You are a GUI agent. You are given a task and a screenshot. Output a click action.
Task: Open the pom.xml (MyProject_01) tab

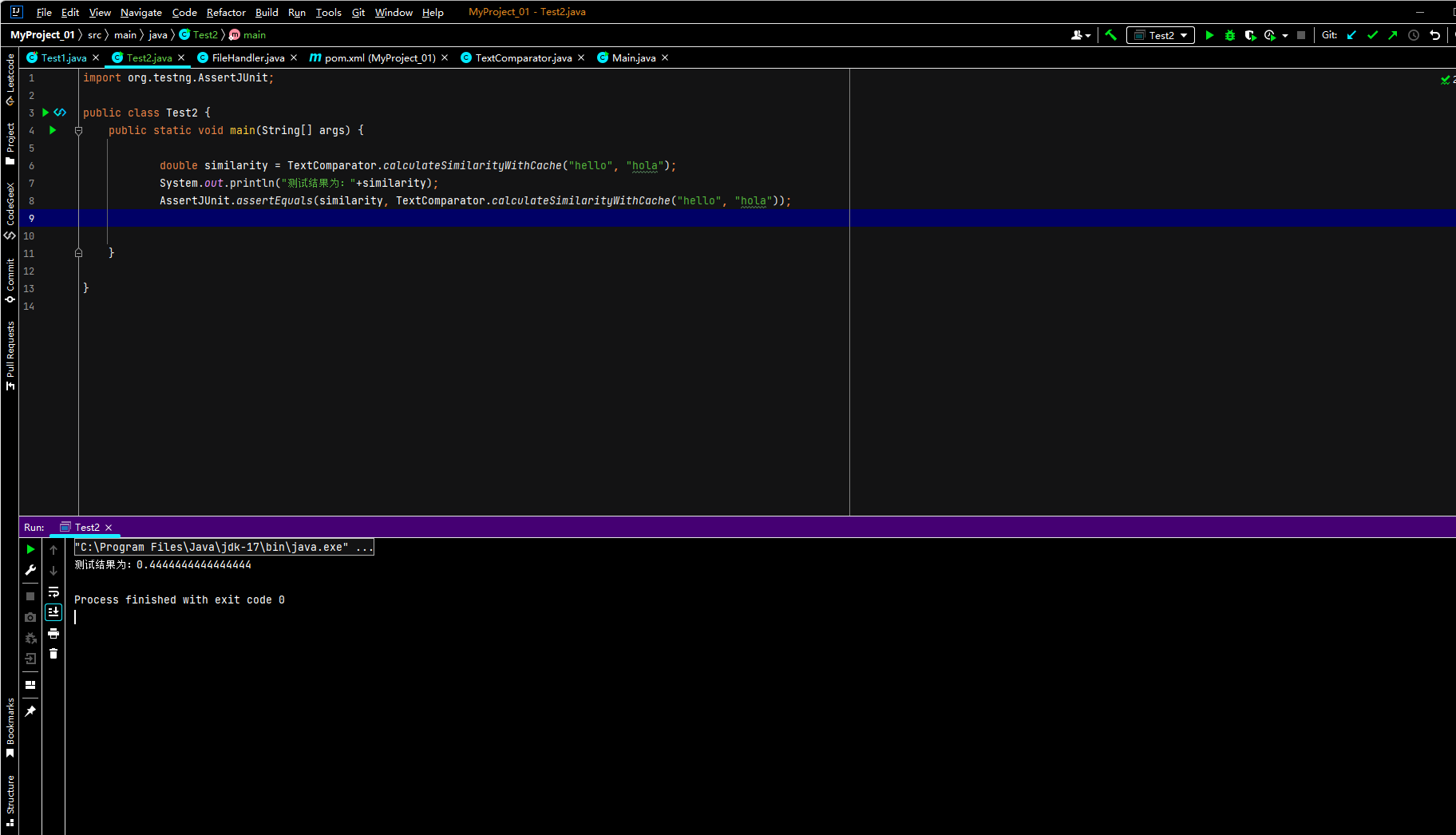(379, 57)
